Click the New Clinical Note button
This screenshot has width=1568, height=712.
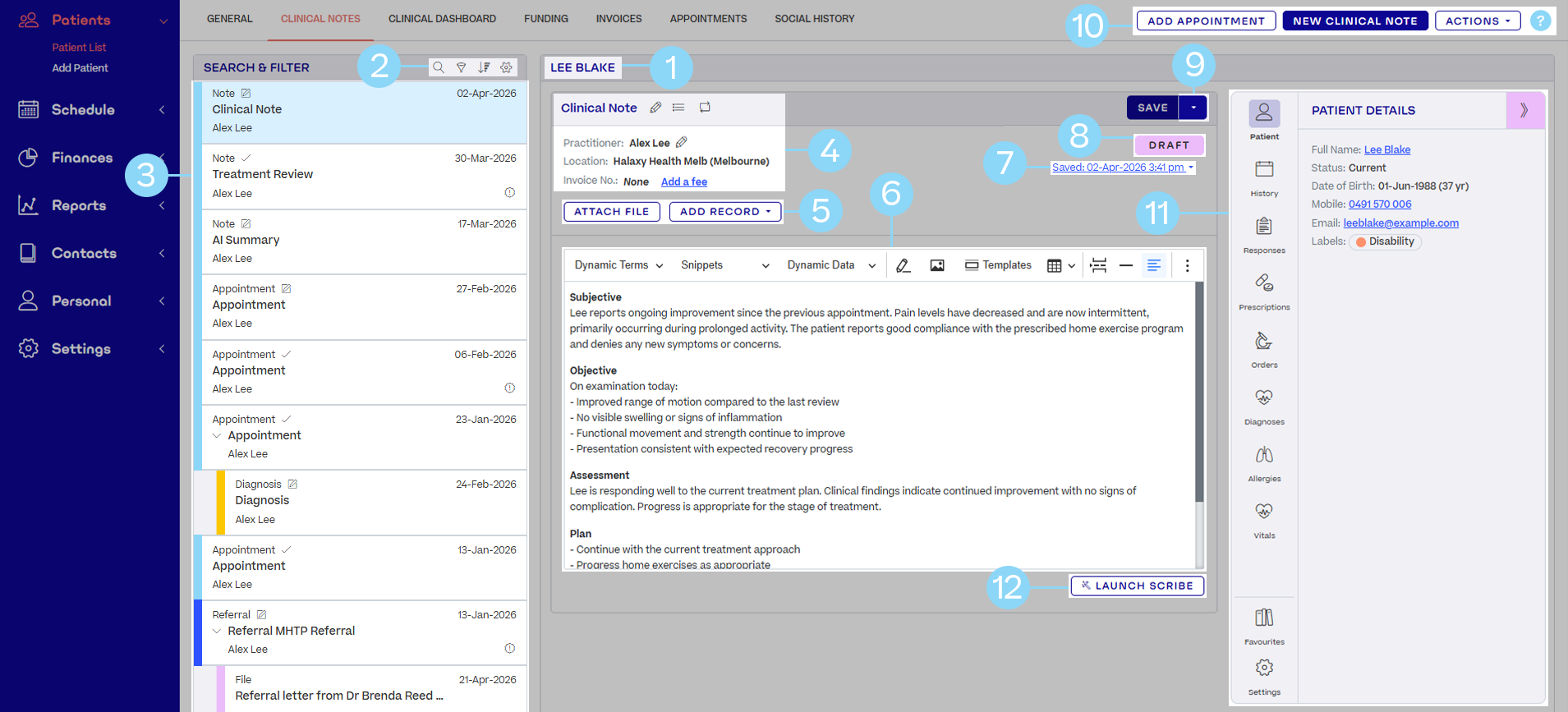click(x=1355, y=21)
